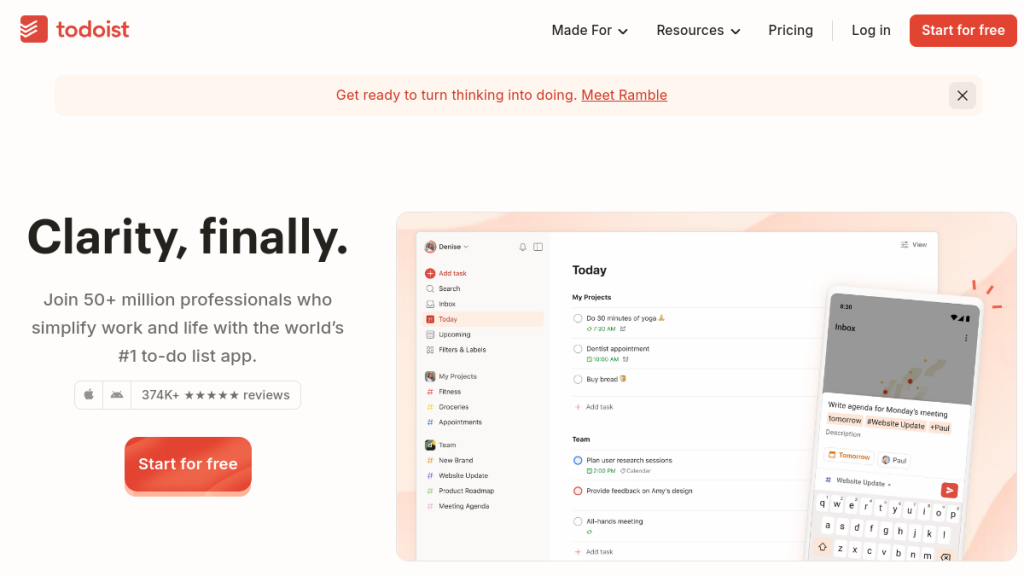The image size is (1024, 576).
Task: Click the red Add task plus icon
Action: (x=430, y=273)
